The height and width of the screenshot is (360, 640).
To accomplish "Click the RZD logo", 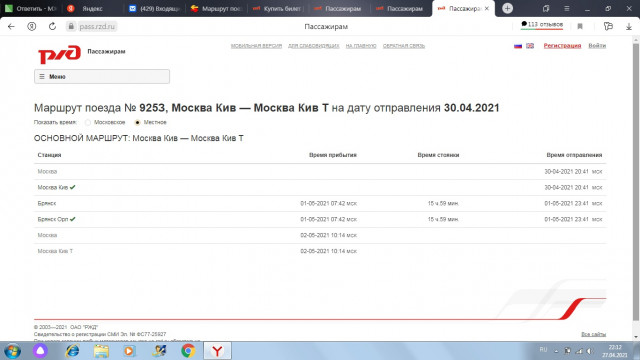I will click(60, 53).
